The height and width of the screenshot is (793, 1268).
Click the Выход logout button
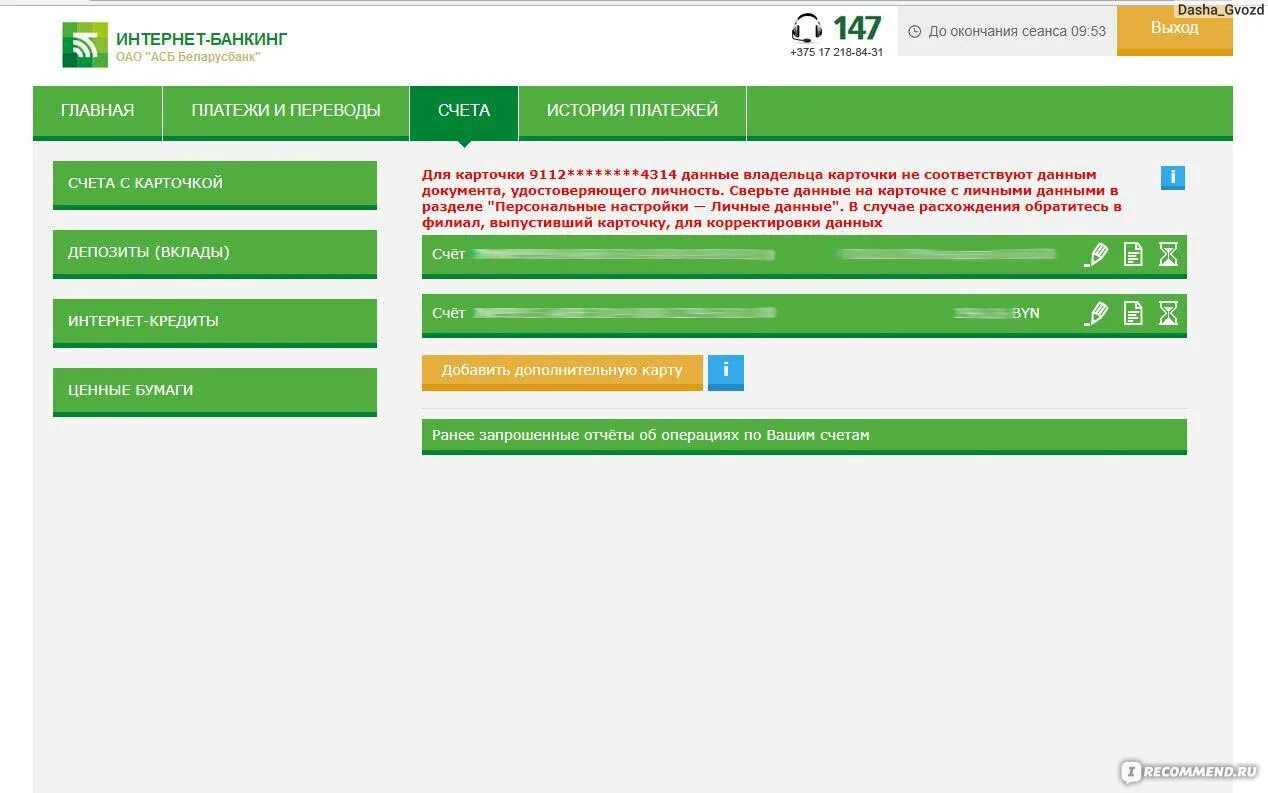point(1175,30)
